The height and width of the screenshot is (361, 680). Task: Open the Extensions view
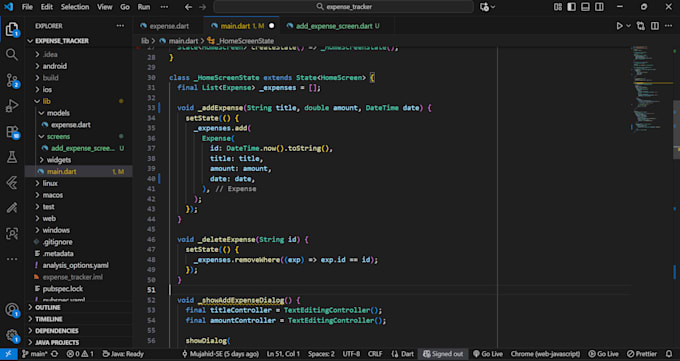[12, 132]
